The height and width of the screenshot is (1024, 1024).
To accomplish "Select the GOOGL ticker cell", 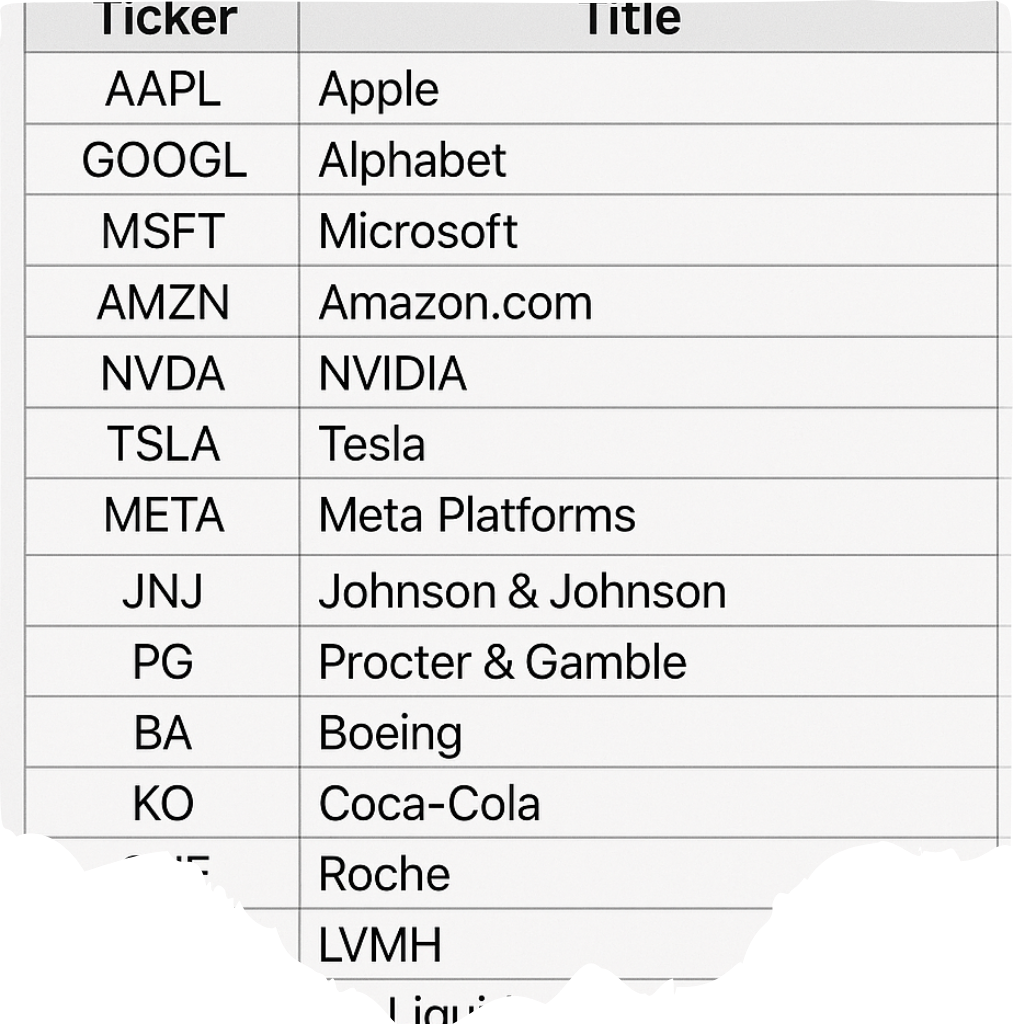I will (163, 161).
